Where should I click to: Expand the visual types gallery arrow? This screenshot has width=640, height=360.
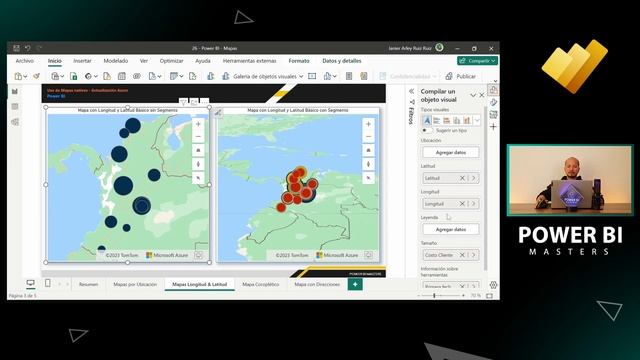[x=477, y=120]
